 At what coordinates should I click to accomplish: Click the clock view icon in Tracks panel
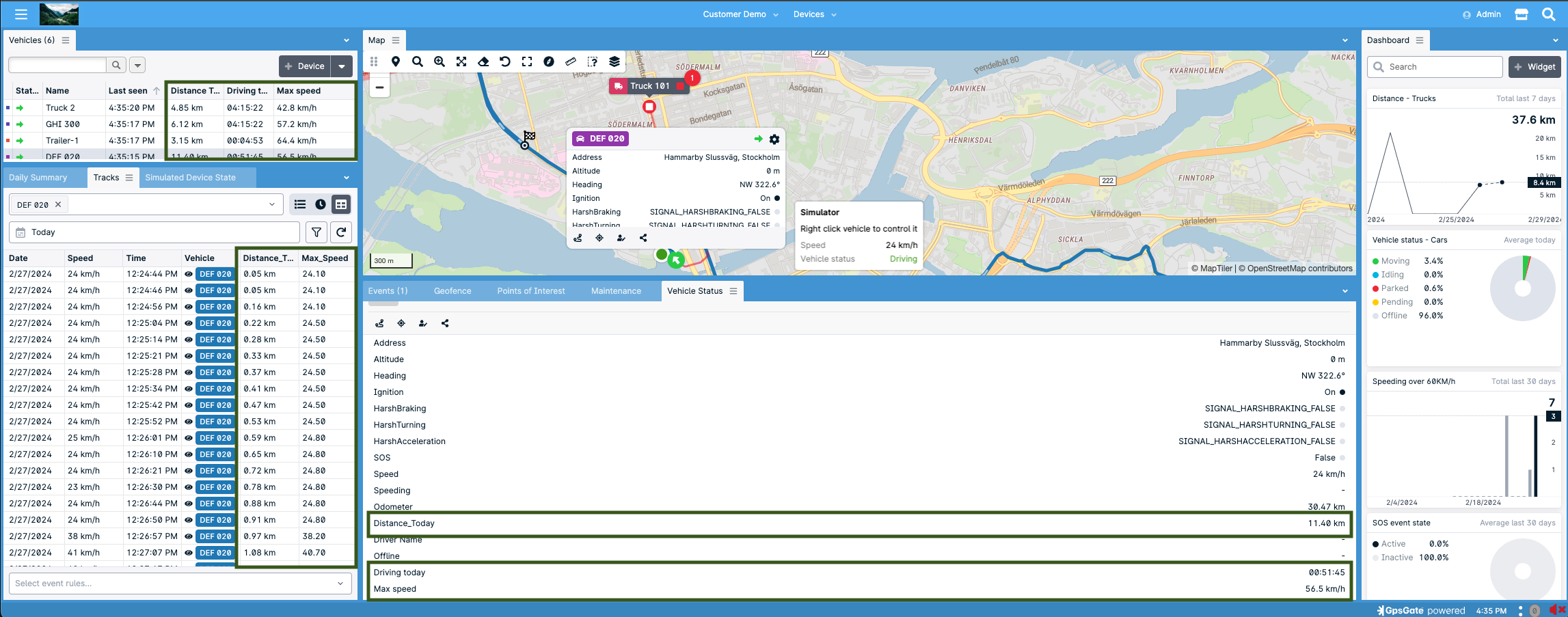click(x=320, y=204)
